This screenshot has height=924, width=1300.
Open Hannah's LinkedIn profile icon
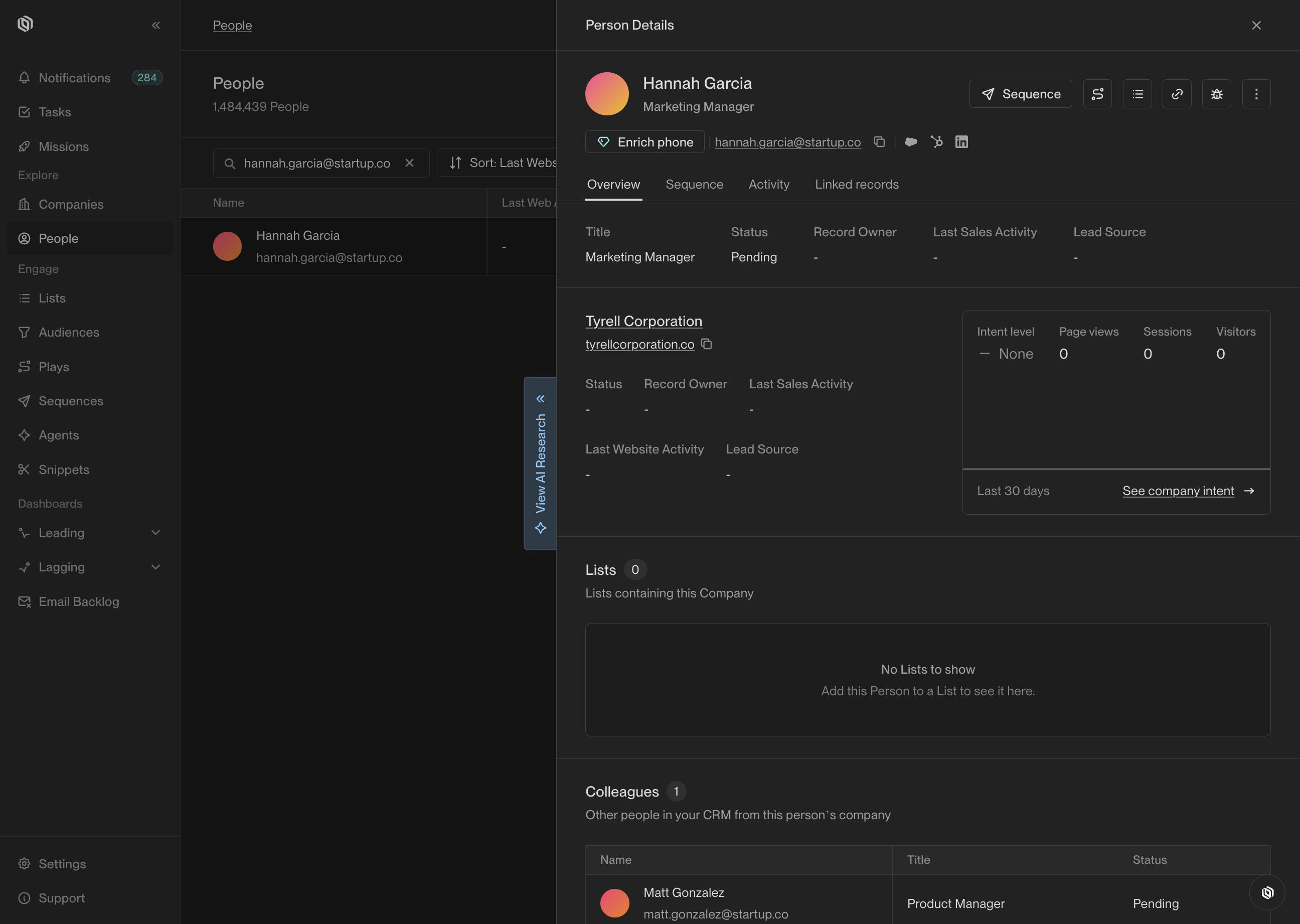961,141
